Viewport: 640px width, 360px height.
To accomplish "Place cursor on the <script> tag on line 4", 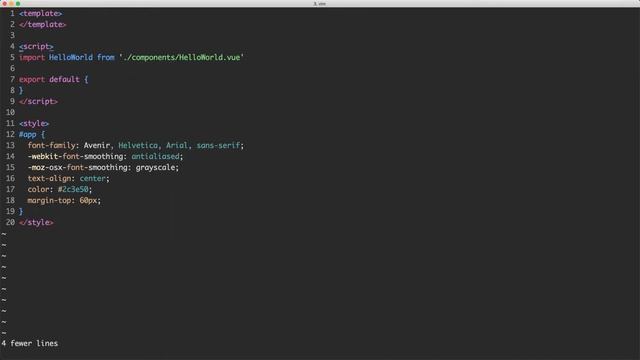I will pyautogui.click(x=36, y=47).
